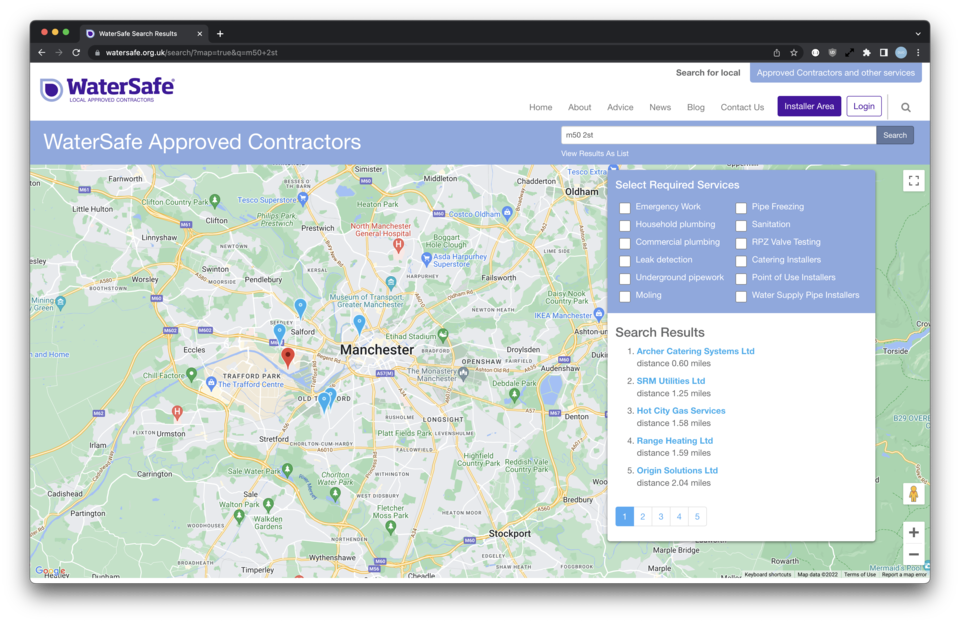Tick the Leak detection checkbox
This screenshot has width=960, height=623.
(x=625, y=261)
